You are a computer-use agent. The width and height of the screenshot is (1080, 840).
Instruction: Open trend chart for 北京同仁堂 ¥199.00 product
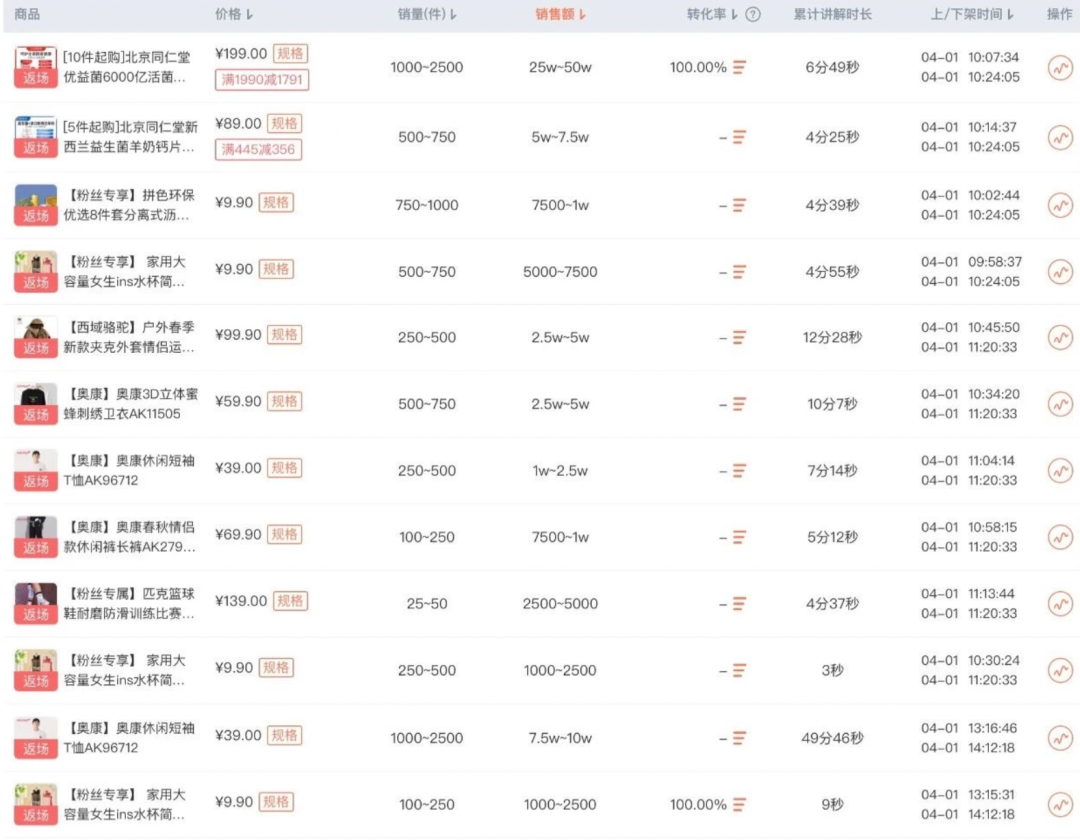(1060, 67)
